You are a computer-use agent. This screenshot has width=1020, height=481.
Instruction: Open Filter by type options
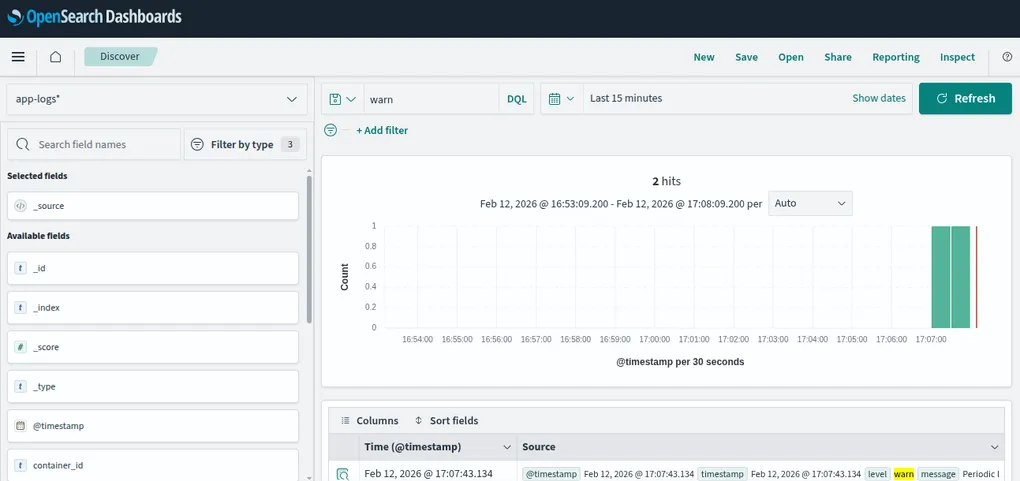(x=245, y=145)
